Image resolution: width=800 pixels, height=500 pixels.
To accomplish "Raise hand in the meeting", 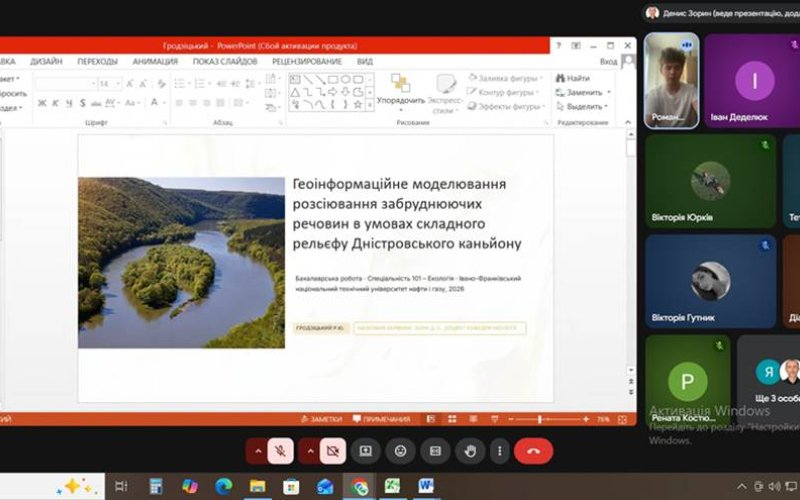I will [x=470, y=451].
